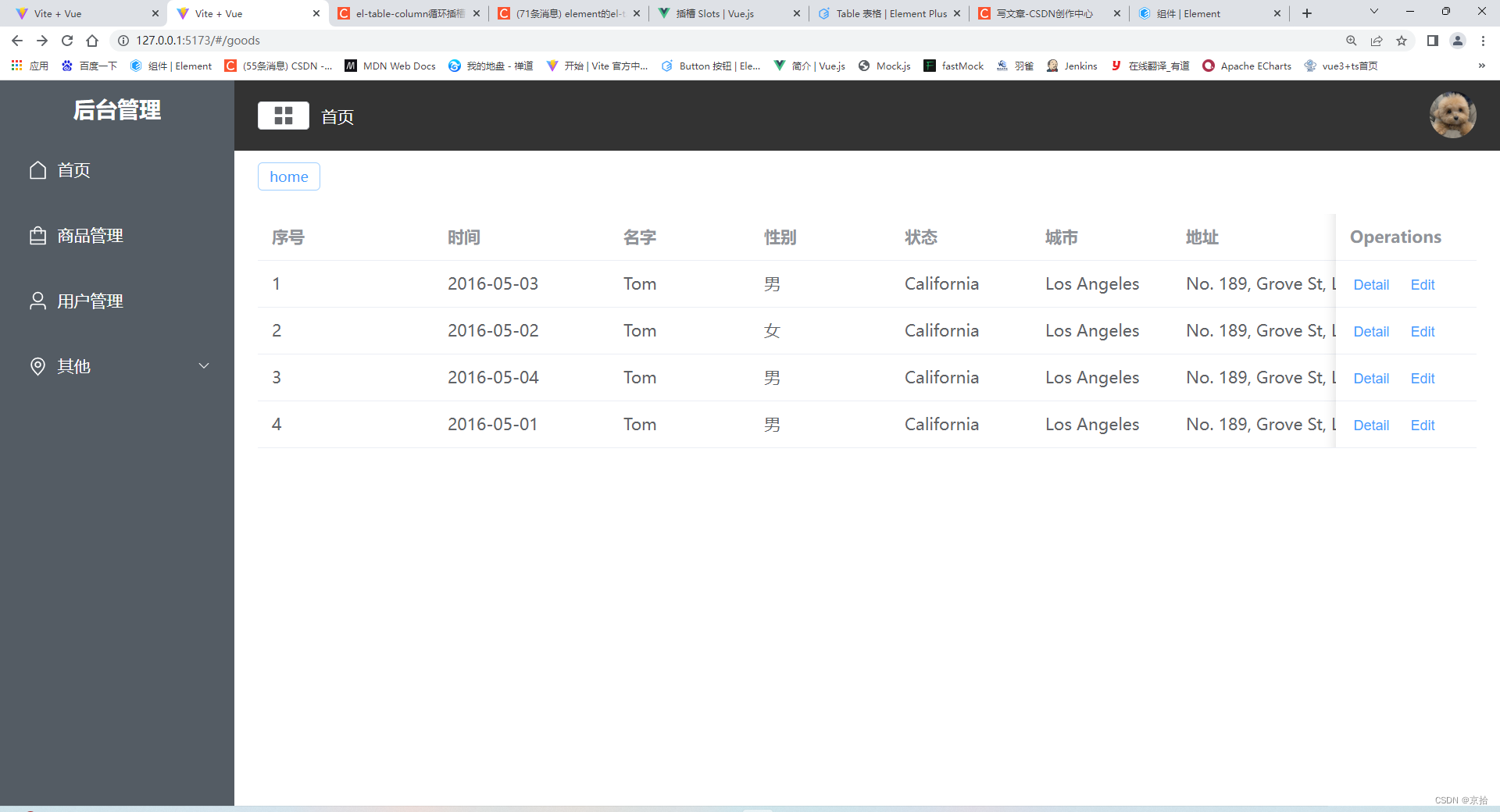Close the Table 表格 Element Plus tab
The height and width of the screenshot is (812, 1500).
pyautogui.click(x=957, y=13)
